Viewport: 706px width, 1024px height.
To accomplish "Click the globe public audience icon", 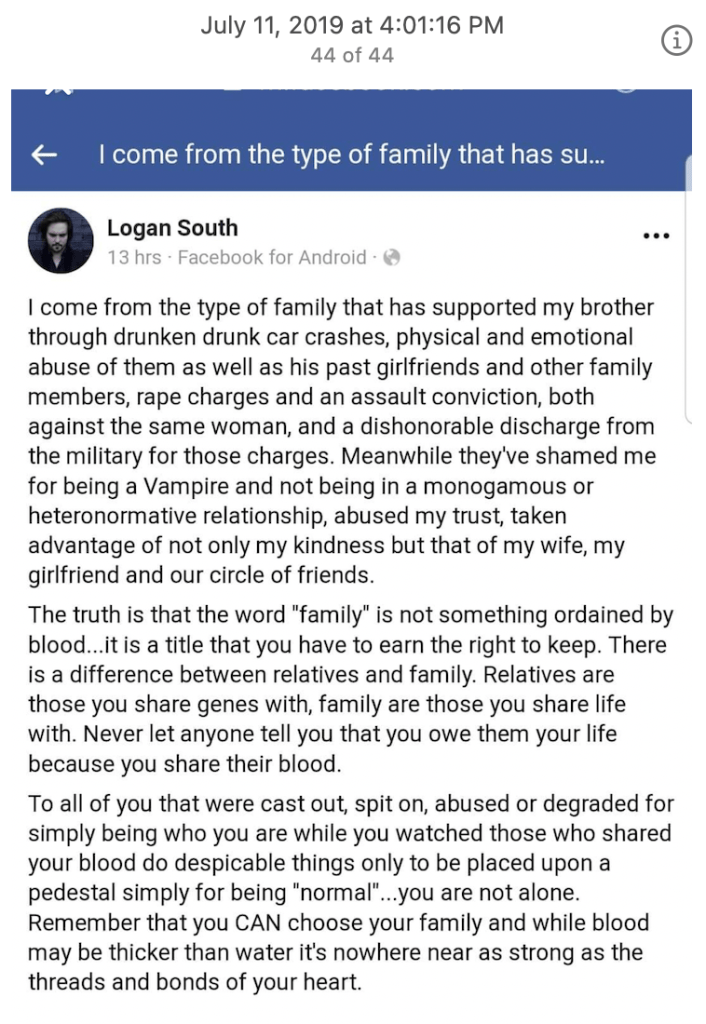I will click(392, 258).
